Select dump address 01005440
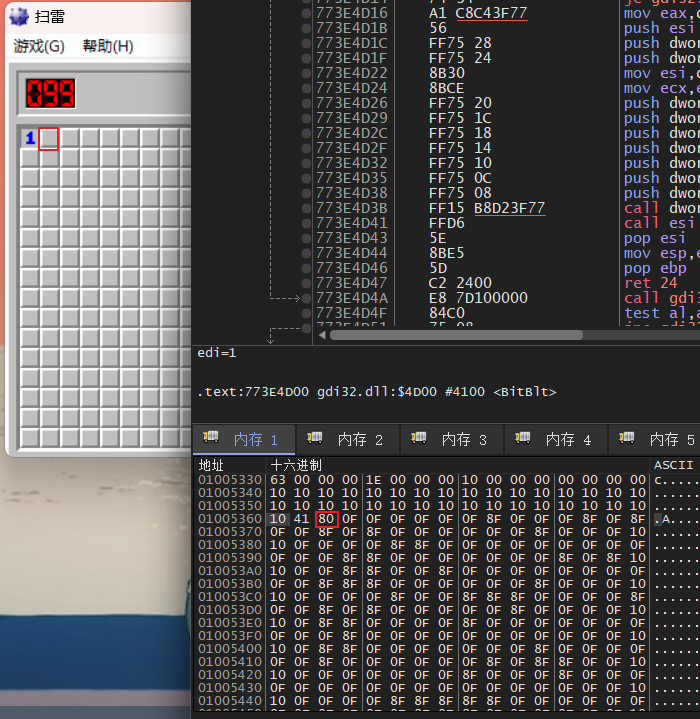Viewport: 700px width, 719px height. (x=230, y=701)
